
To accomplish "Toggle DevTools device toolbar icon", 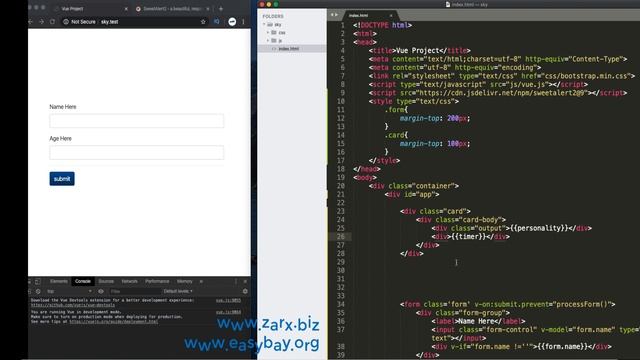I will [x=38, y=282].
